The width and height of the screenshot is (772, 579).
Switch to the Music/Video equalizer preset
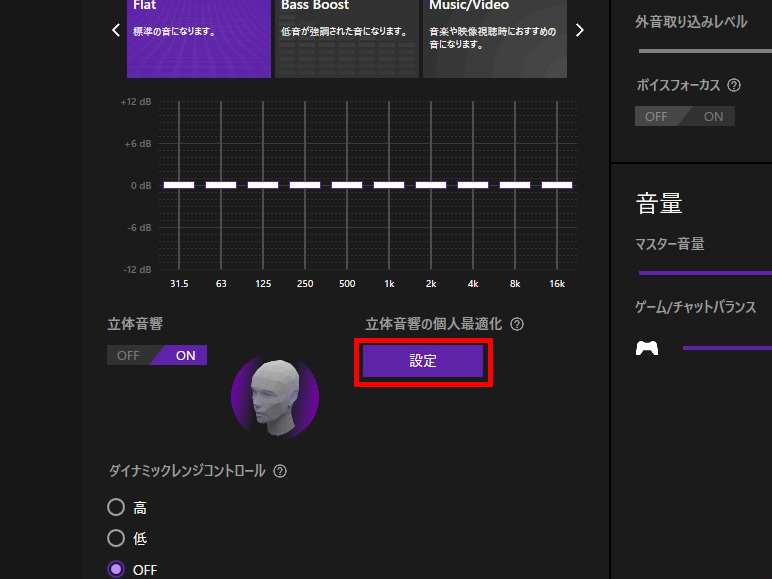click(x=494, y=38)
